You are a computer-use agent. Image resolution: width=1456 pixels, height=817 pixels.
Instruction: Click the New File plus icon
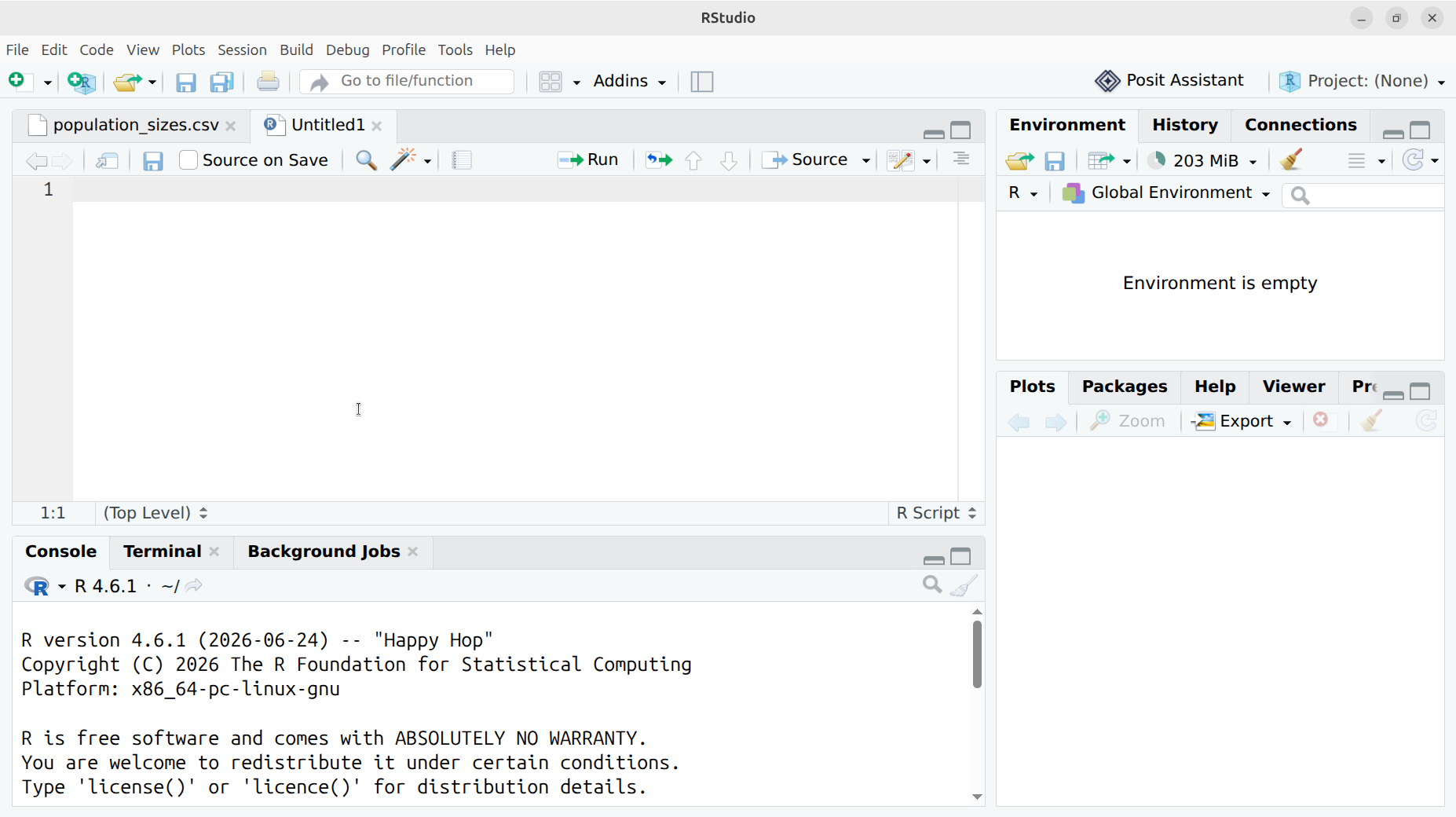coord(19,81)
